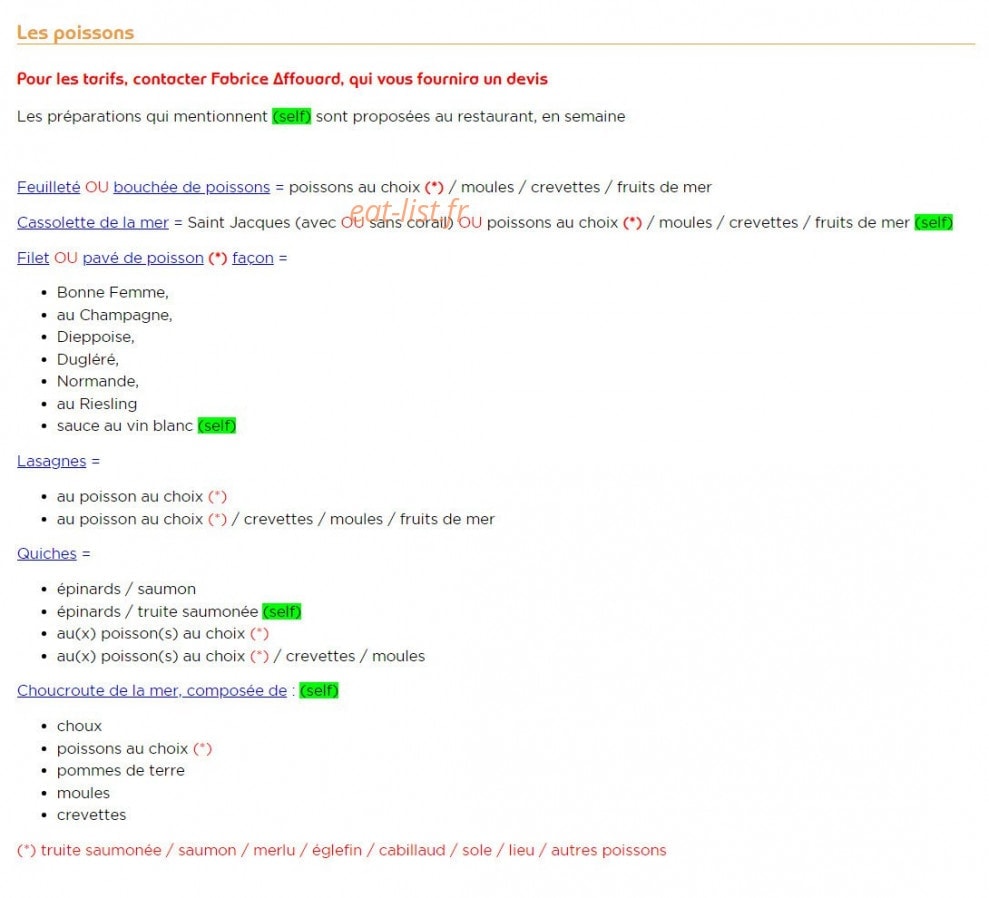
Task: Click the choux list item
Action: [79, 726]
